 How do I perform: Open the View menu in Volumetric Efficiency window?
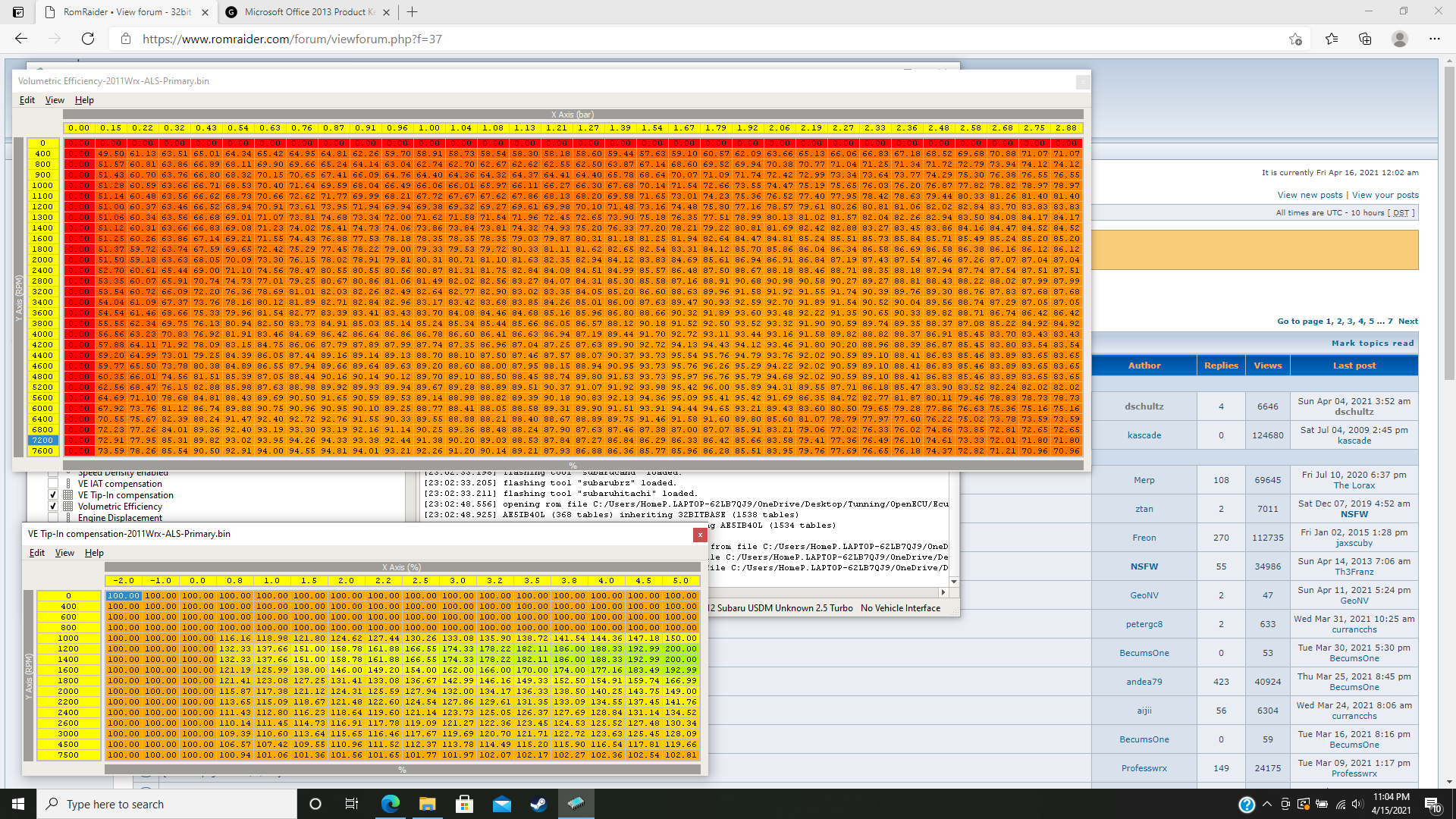55,100
